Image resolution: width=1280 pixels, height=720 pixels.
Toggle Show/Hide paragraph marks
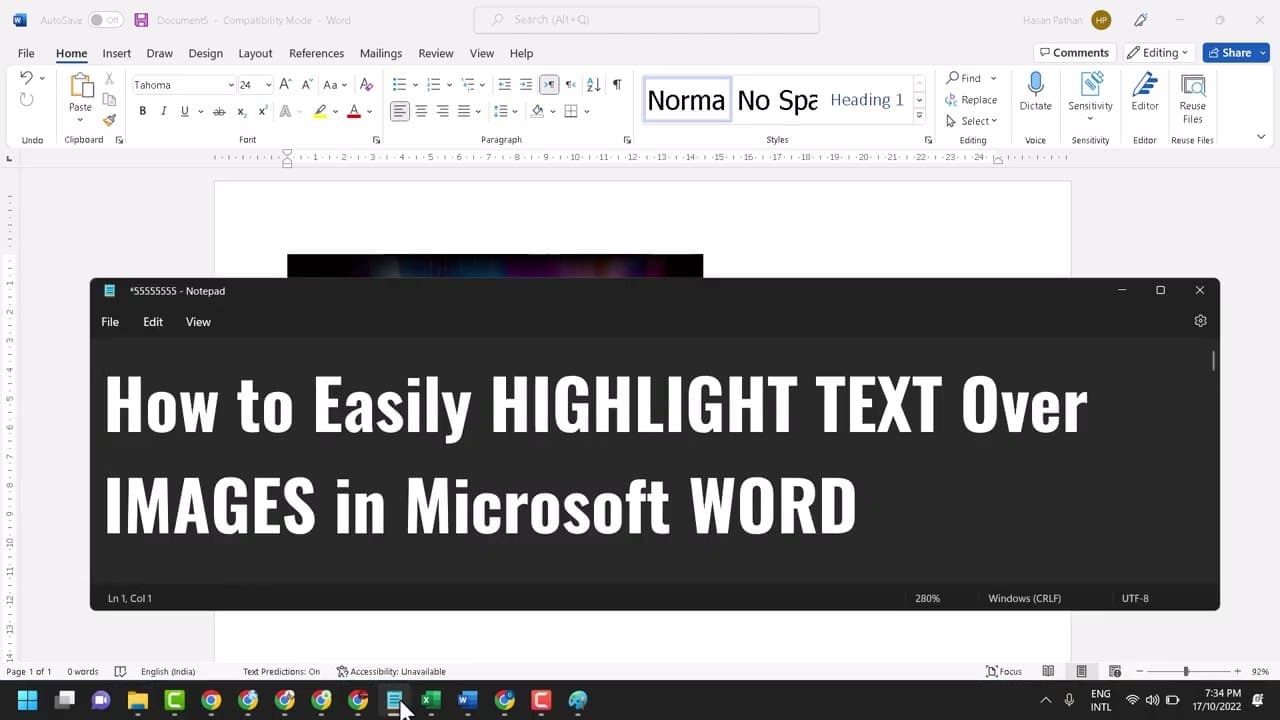pos(617,85)
